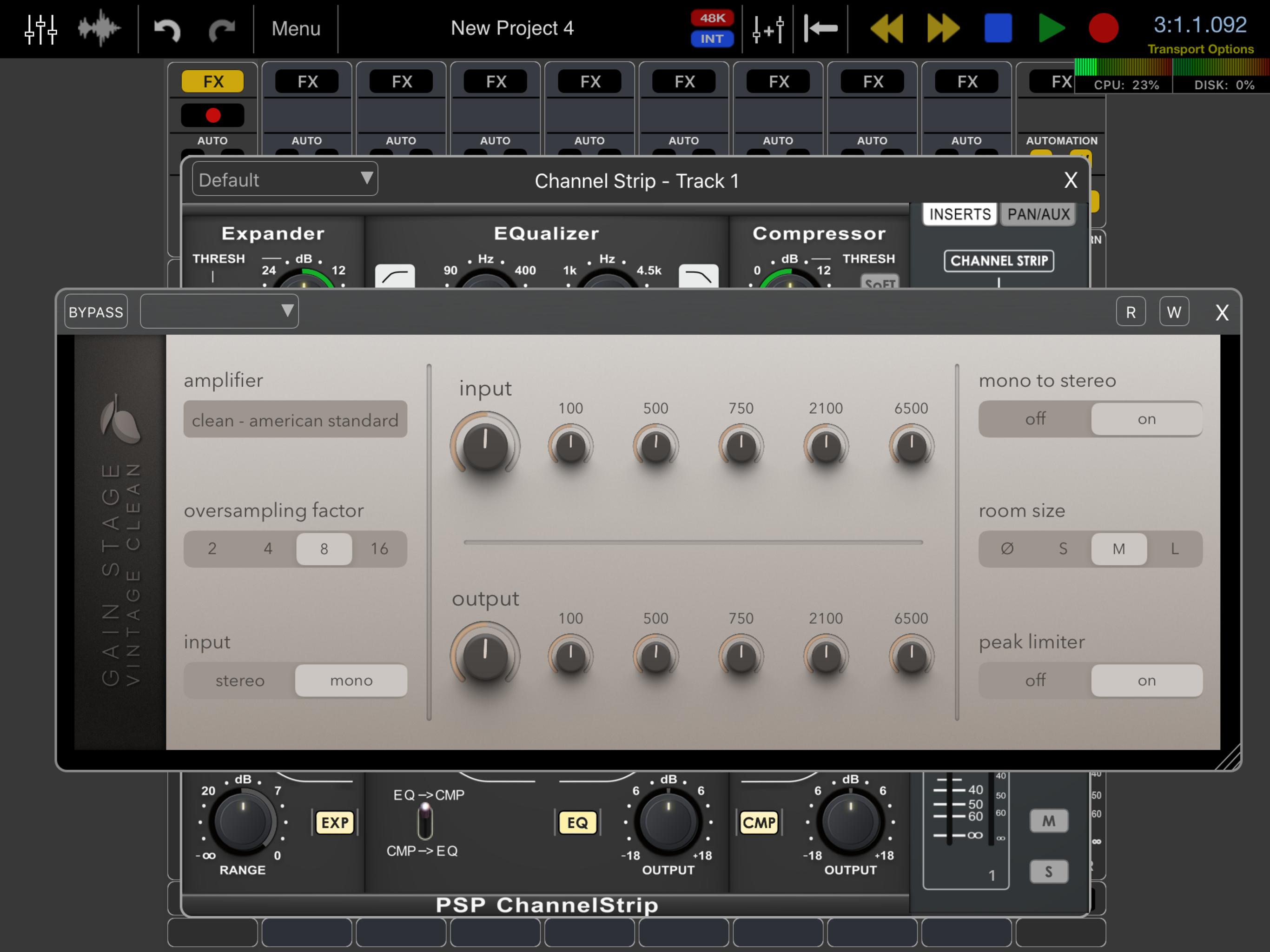The image size is (1270, 952).
Task: Click the undo arrow
Action: point(167,29)
